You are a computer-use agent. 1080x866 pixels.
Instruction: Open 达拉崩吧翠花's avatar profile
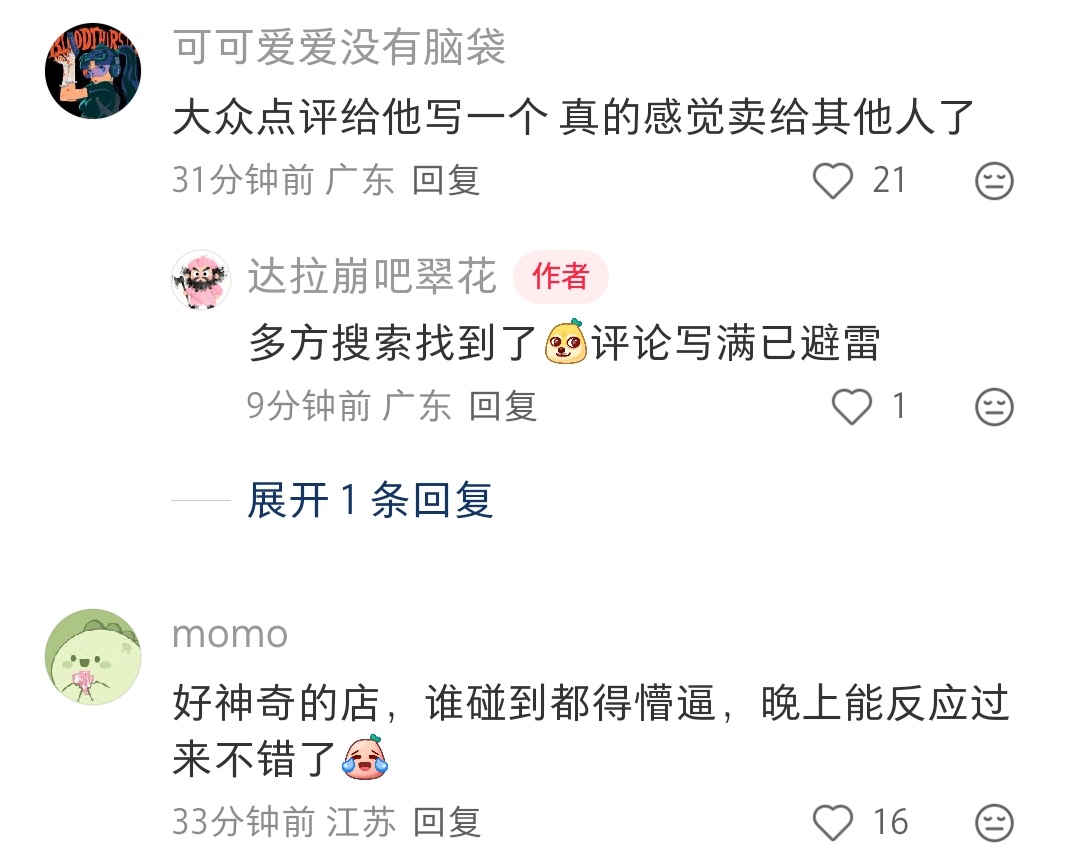(x=201, y=279)
